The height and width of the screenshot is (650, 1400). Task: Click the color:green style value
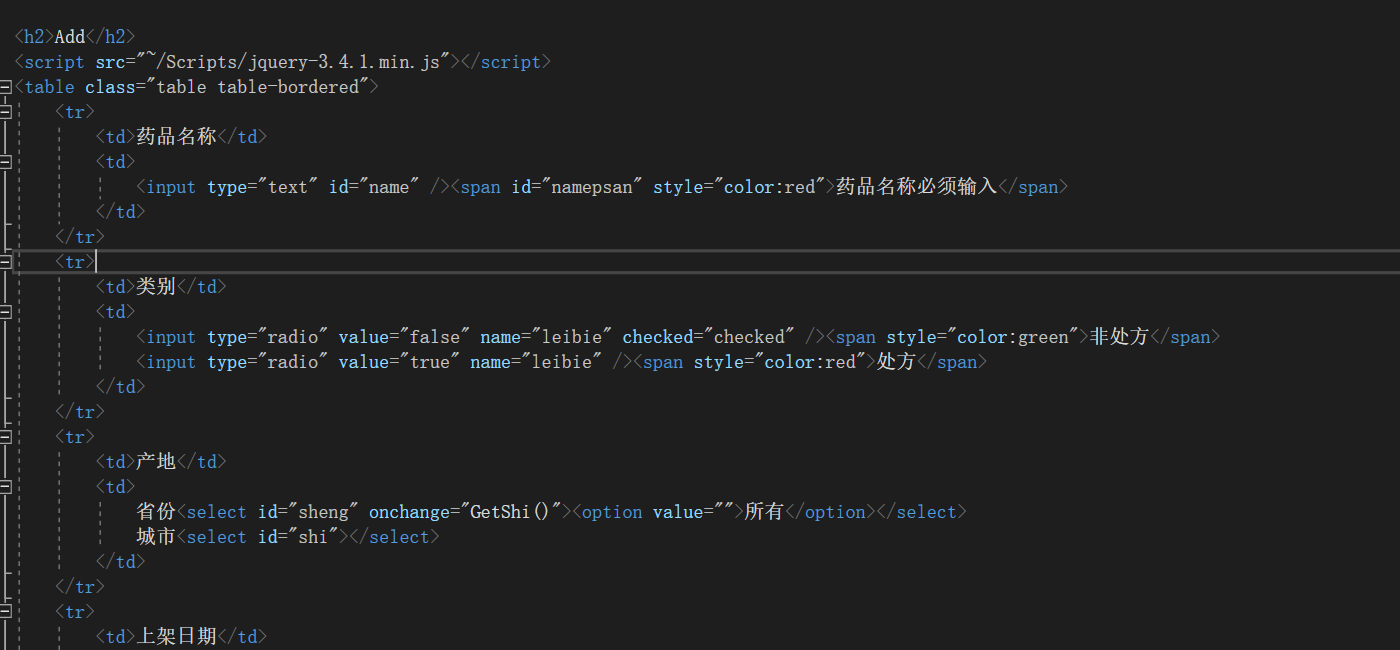tap(1012, 337)
